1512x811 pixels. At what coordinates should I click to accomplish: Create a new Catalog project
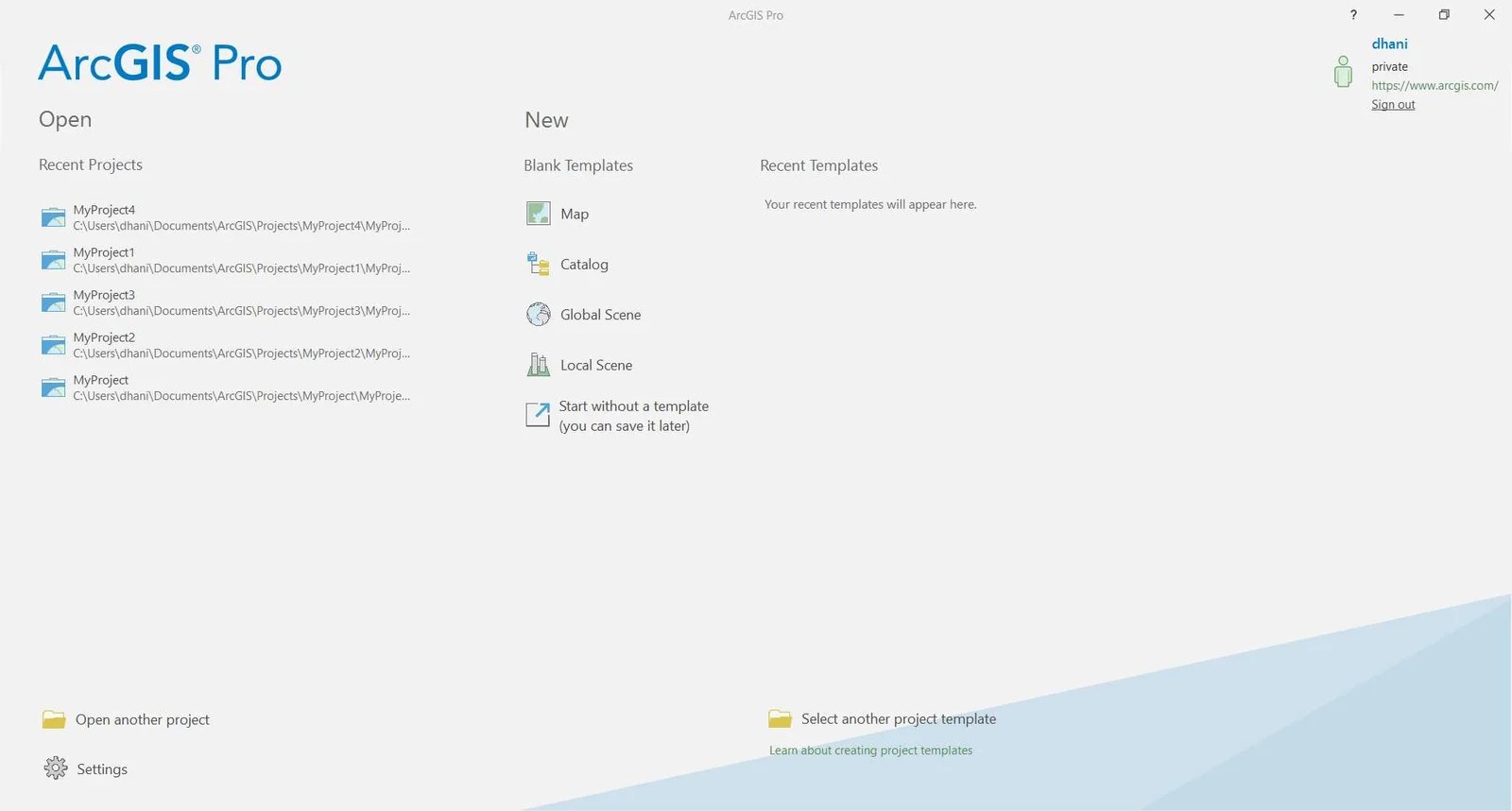click(x=567, y=264)
